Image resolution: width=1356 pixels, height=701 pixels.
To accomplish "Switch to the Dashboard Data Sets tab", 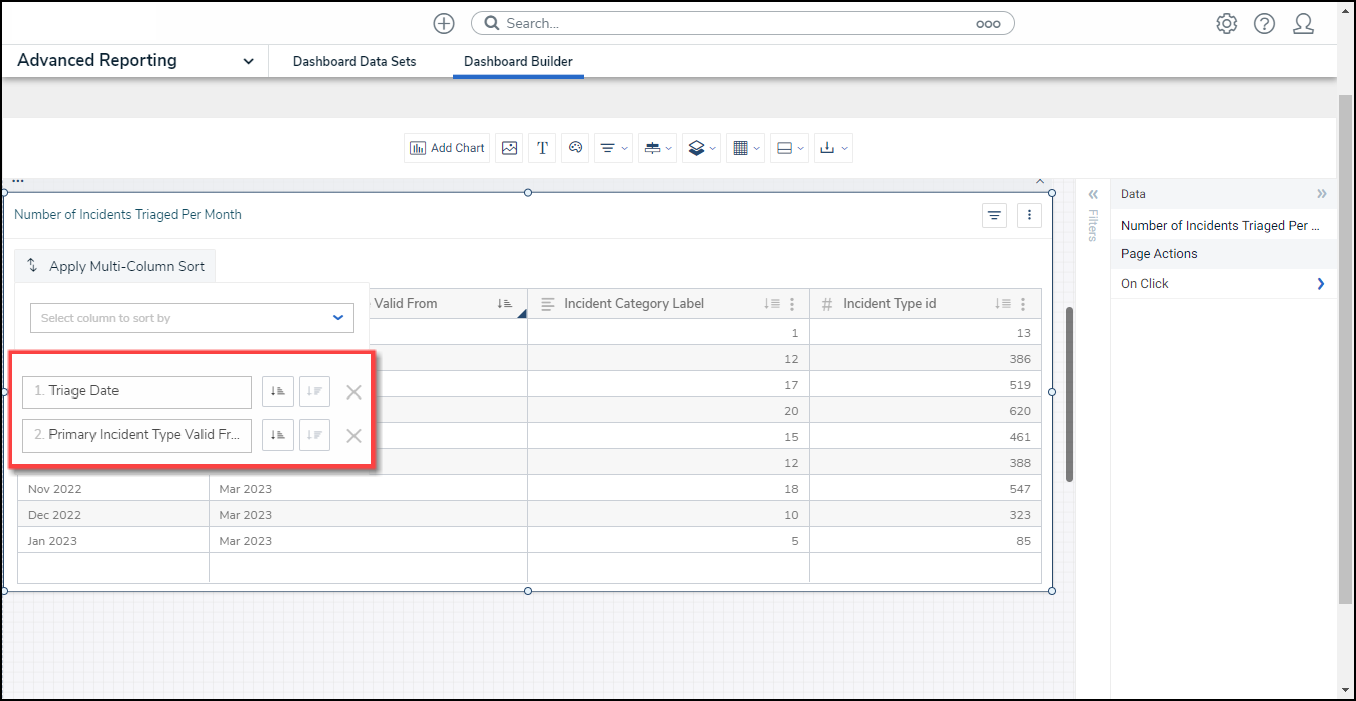I will click(x=354, y=61).
